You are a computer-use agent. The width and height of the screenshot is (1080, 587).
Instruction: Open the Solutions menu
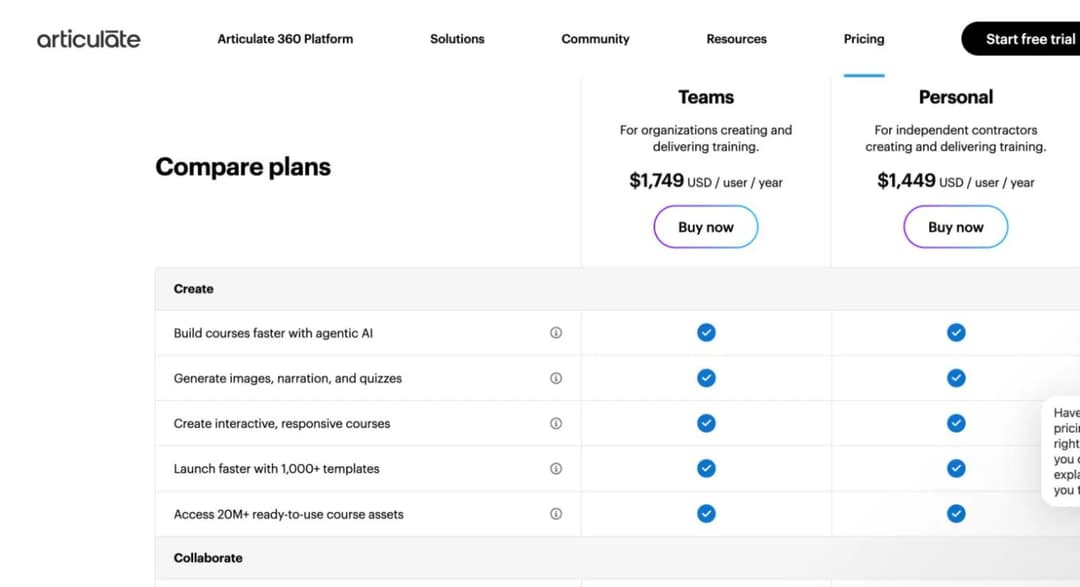tap(457, 39)
